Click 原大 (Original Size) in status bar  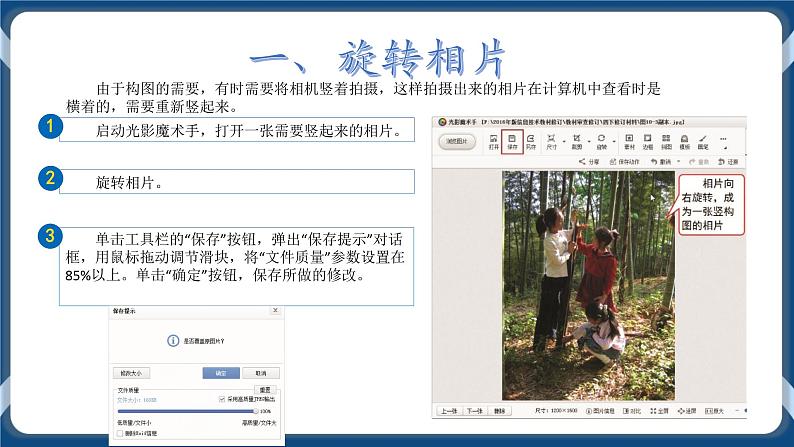click(714, 411)
